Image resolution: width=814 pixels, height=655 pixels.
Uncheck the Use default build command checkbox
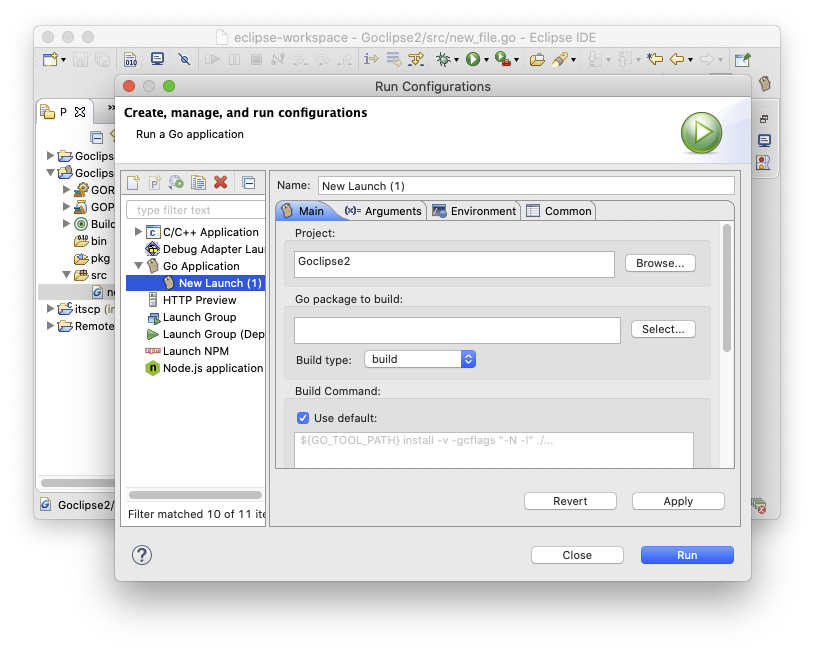tap(303, 418)
